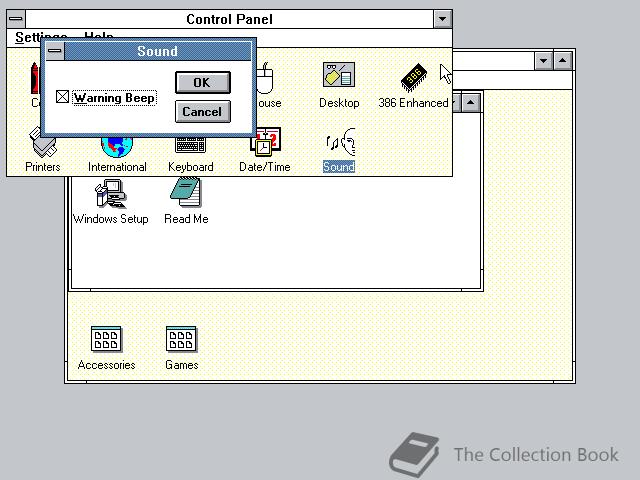Click the Date/Time label text
The image size is (640, 480).
click(264, 167)
